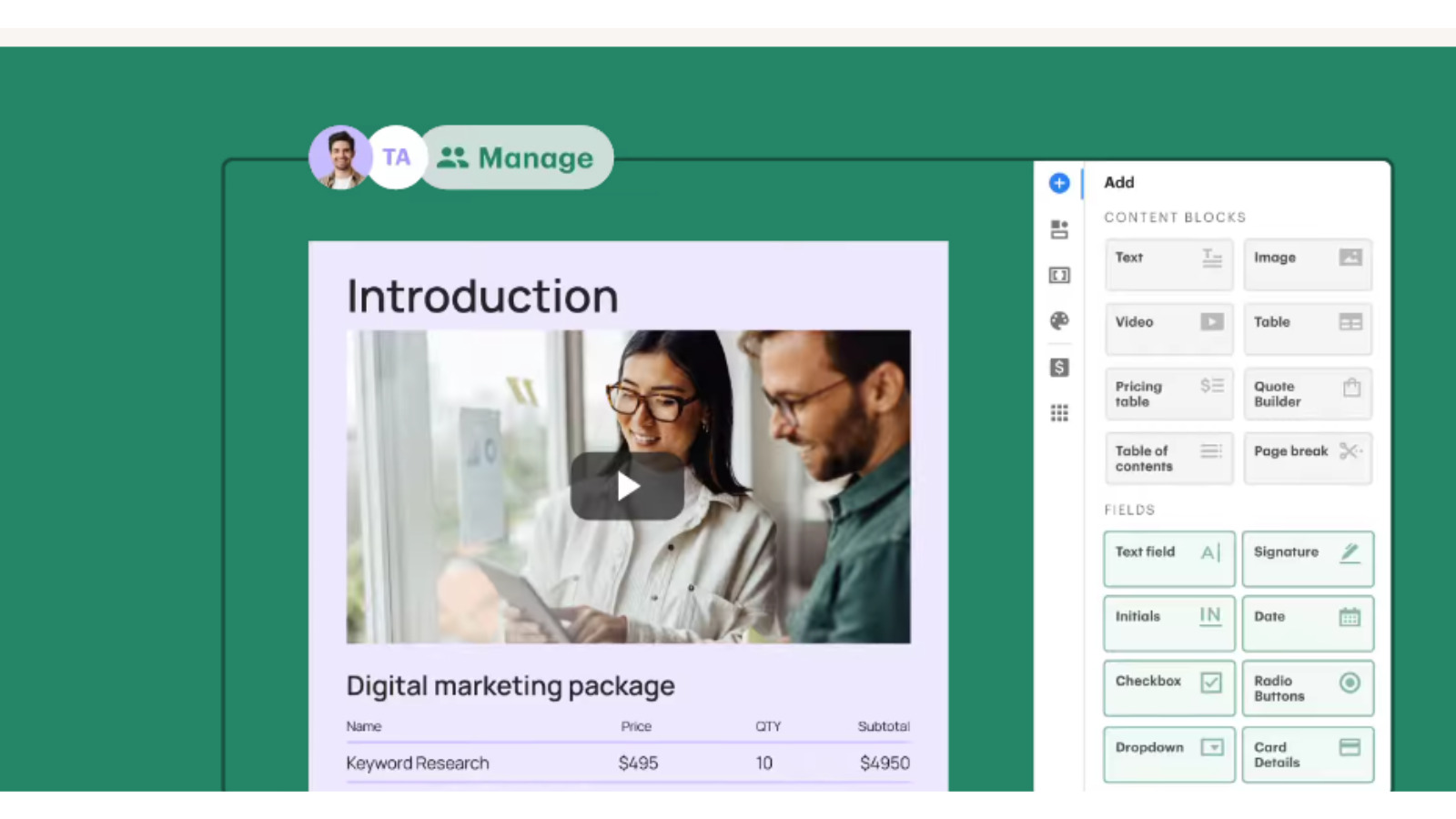Play the Introduction video
The image size is (1456, 819).
pyautogui.click(x=627, y=486)
